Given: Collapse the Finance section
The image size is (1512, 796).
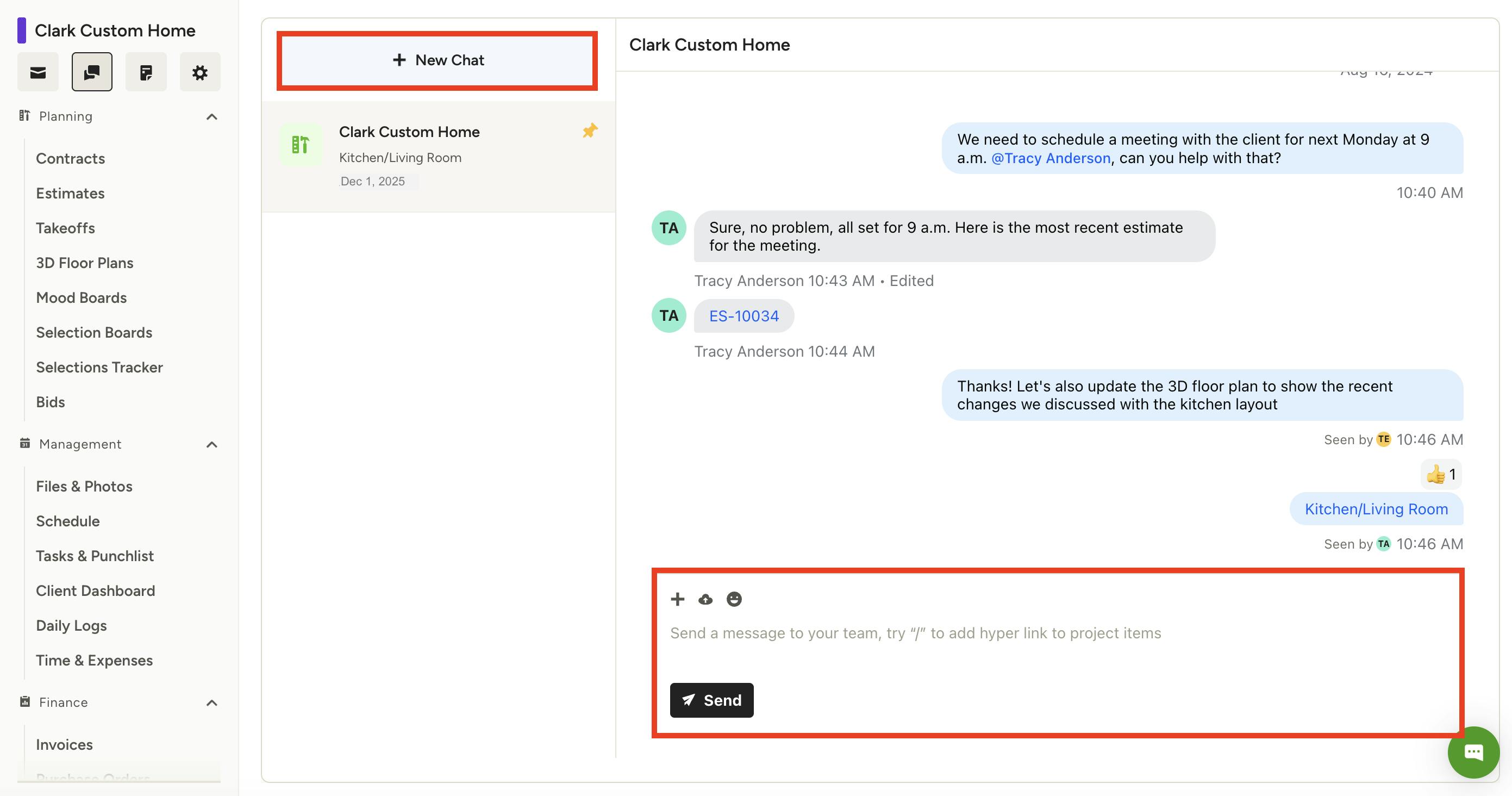Looking at the screenshot, I should click(212, 702).
